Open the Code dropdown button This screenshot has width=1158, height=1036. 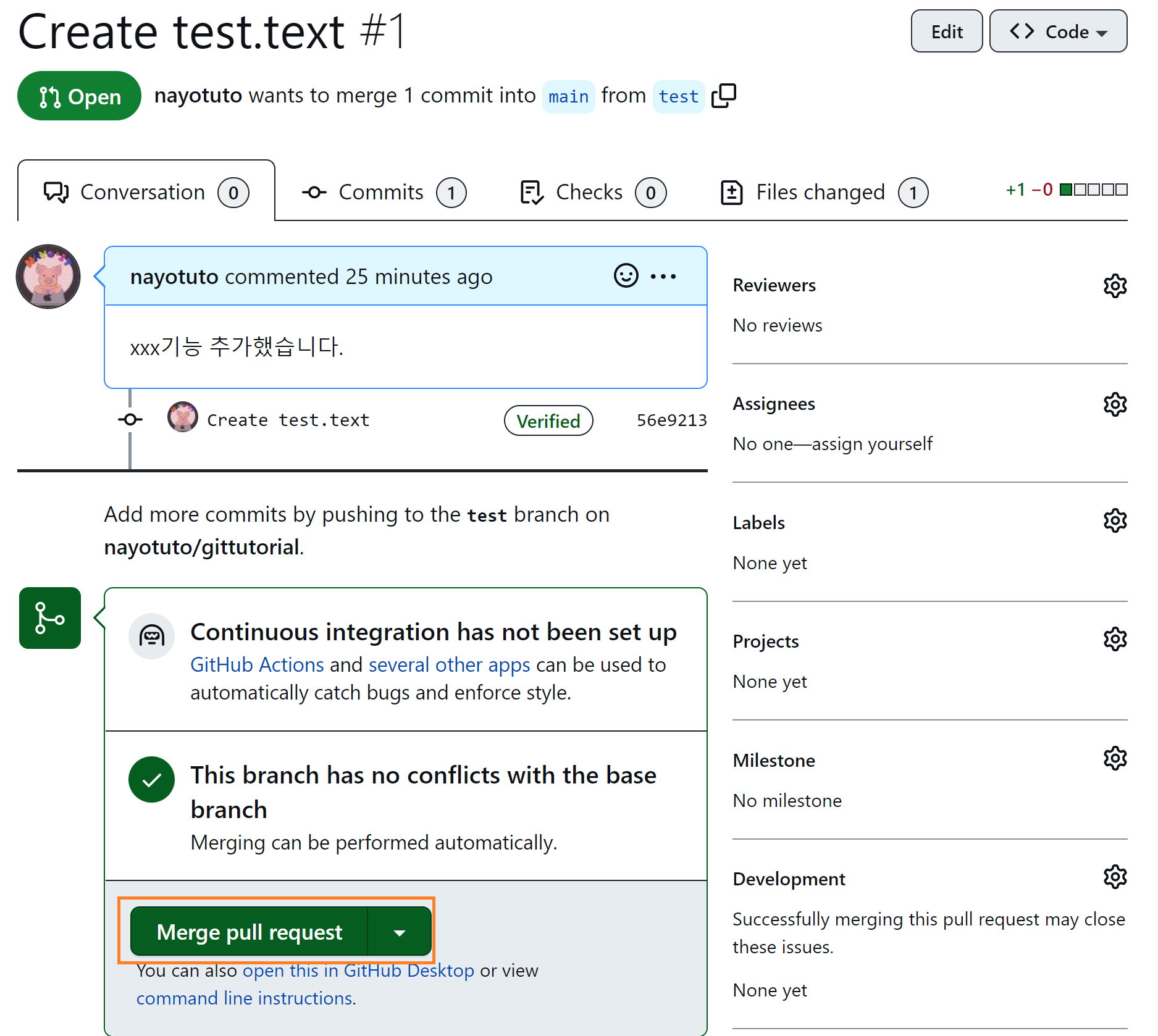(x=1058, y=31)
